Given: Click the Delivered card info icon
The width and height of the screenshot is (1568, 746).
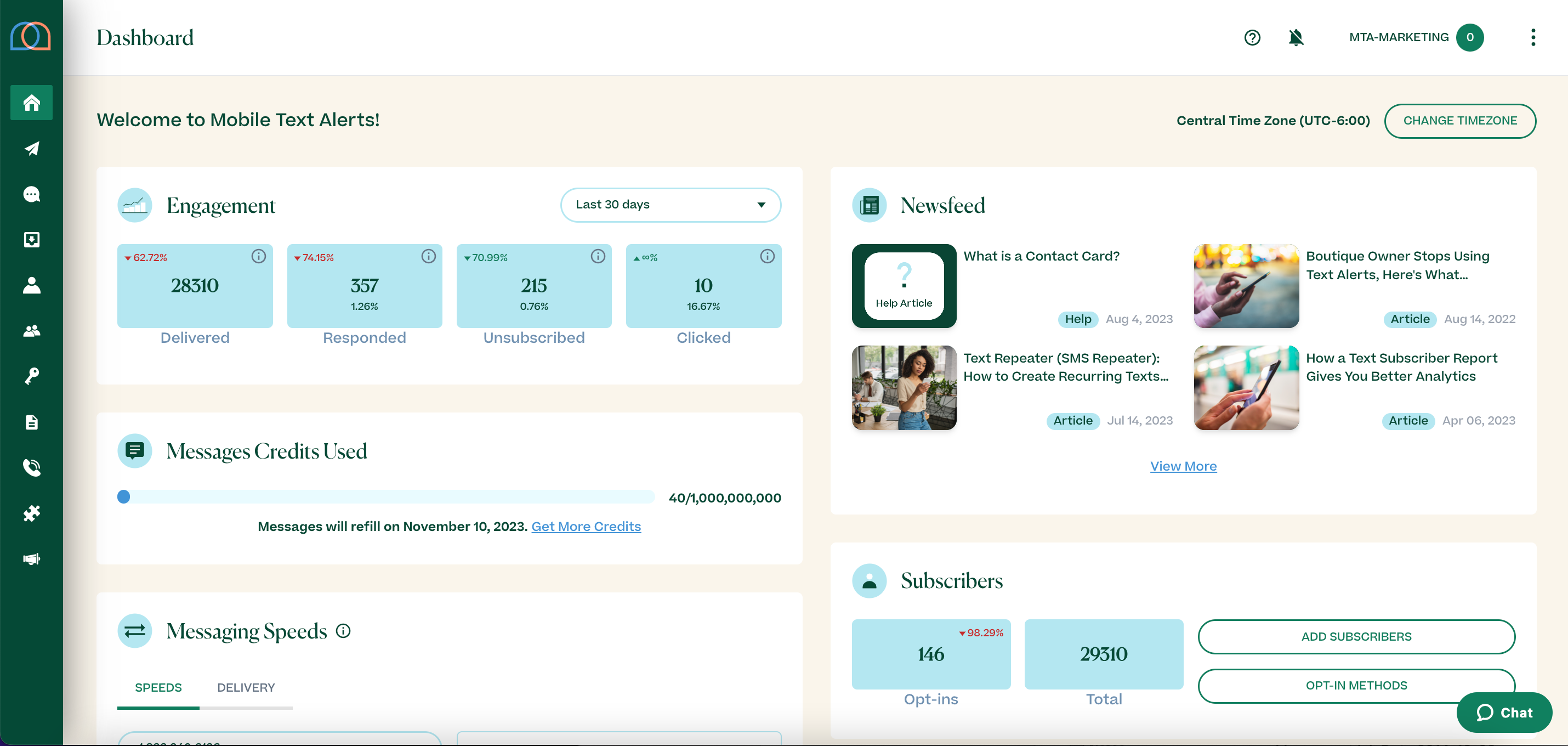Looking at the screenshot, I should [x=259, y=256].
